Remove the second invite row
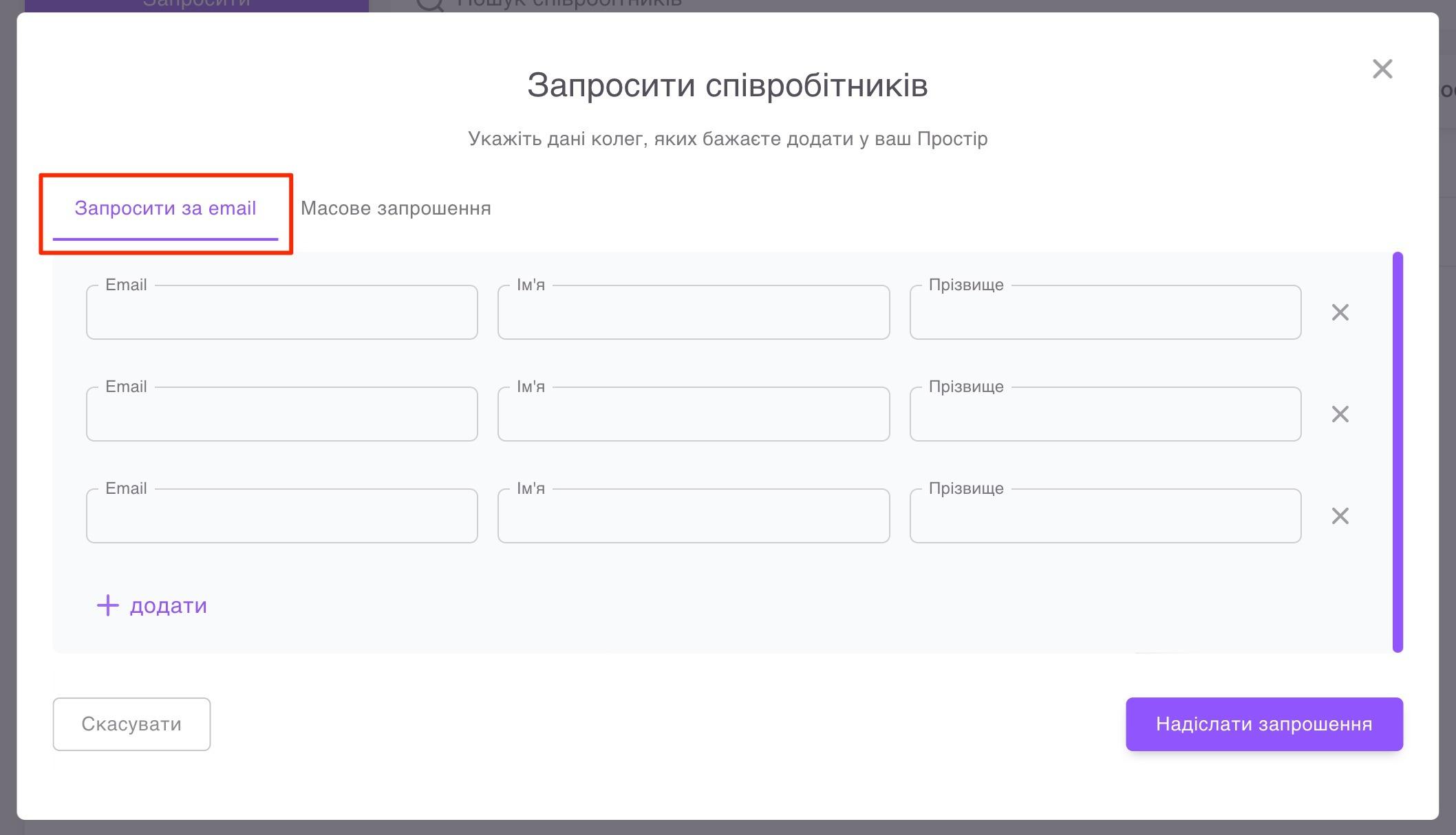 pyautogui.click(x=1340, y=414)
